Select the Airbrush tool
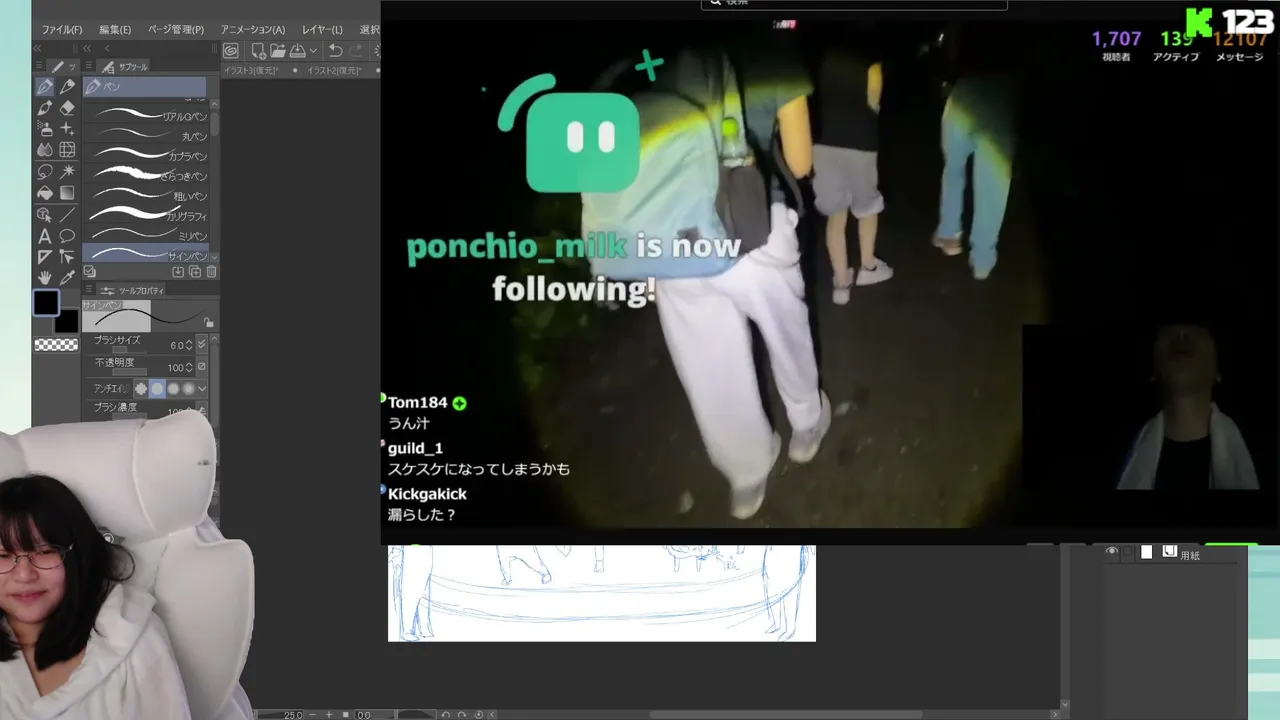The width and height of the screenshot is (1280, 720). tap(45, 129)
